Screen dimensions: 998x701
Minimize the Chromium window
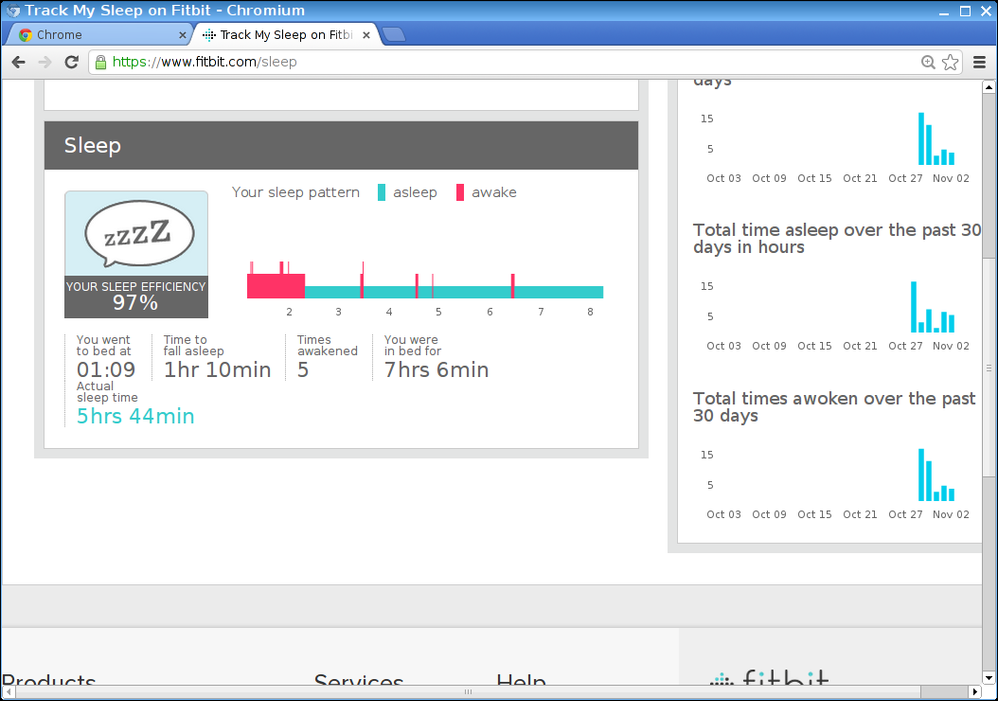click(944, 11)
